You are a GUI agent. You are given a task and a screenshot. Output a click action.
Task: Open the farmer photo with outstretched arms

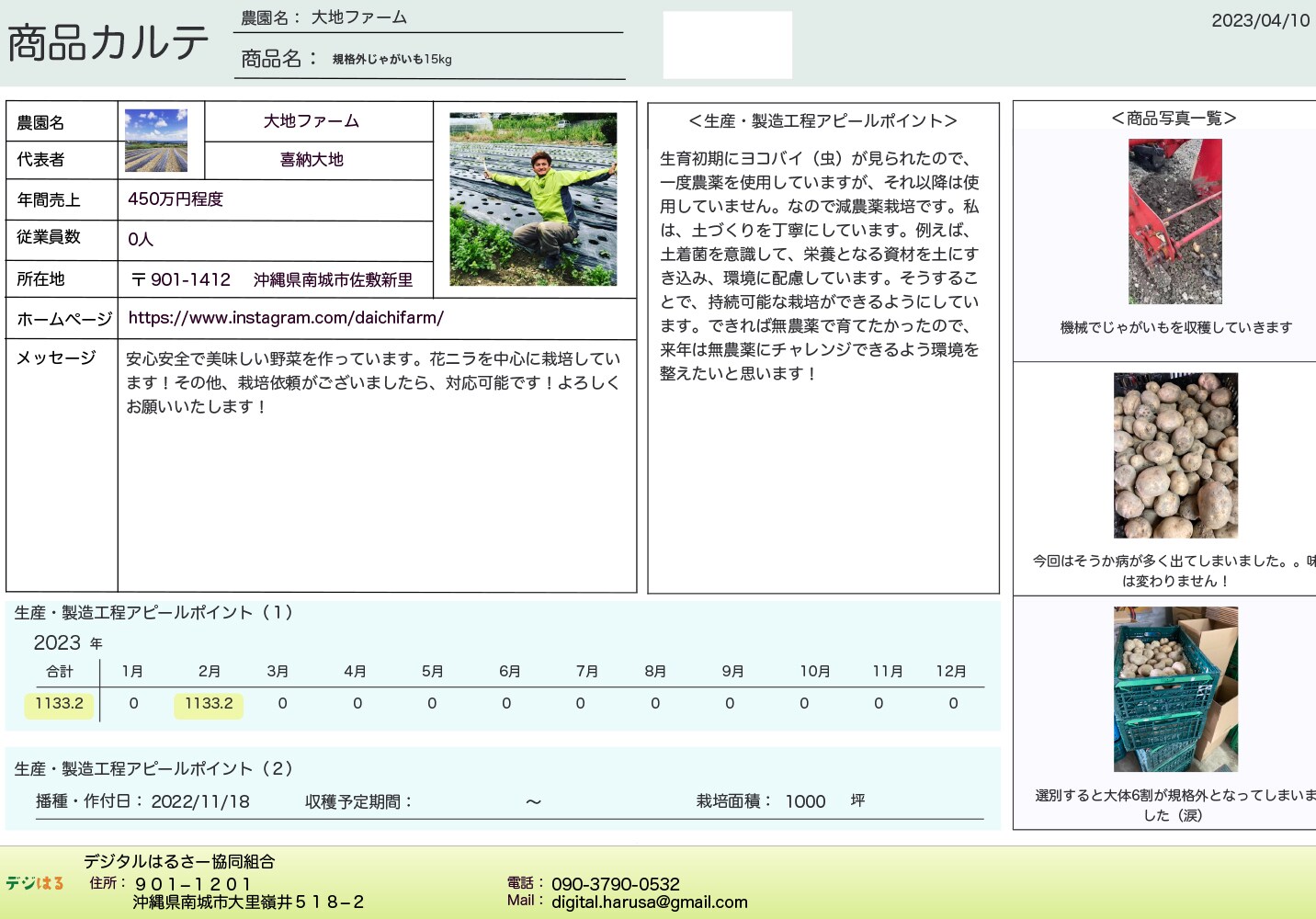point(533,199)
